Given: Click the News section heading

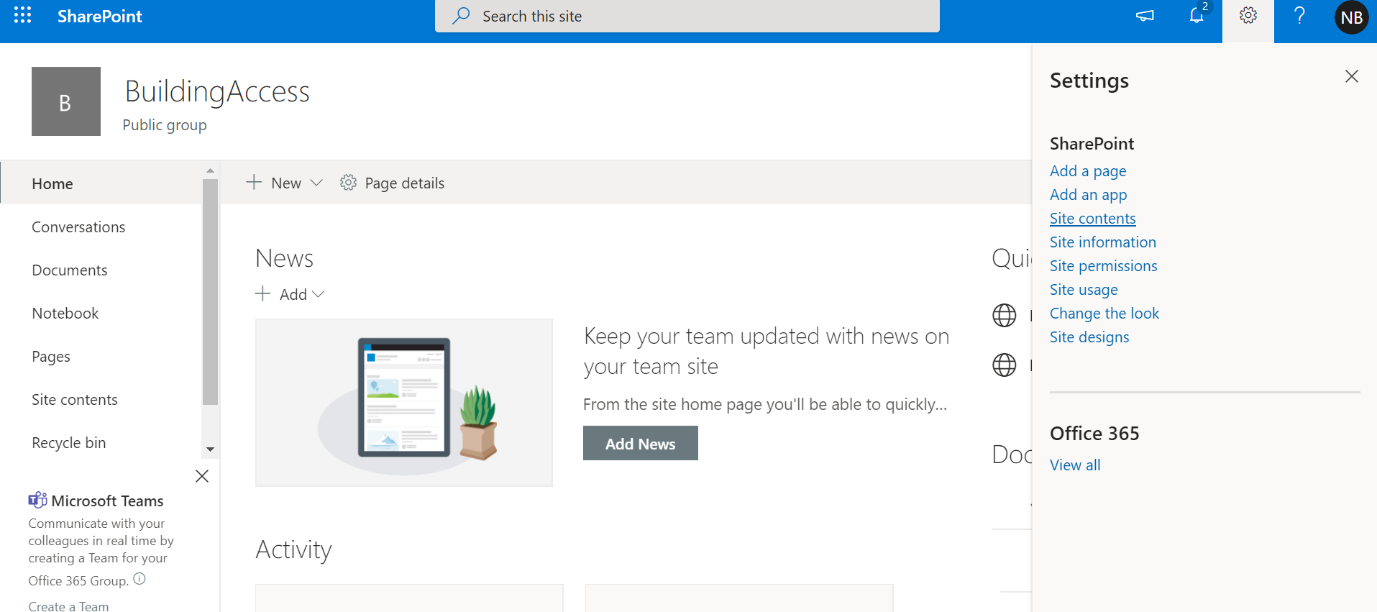Looking at the screenshot, I should click(284, 258).
